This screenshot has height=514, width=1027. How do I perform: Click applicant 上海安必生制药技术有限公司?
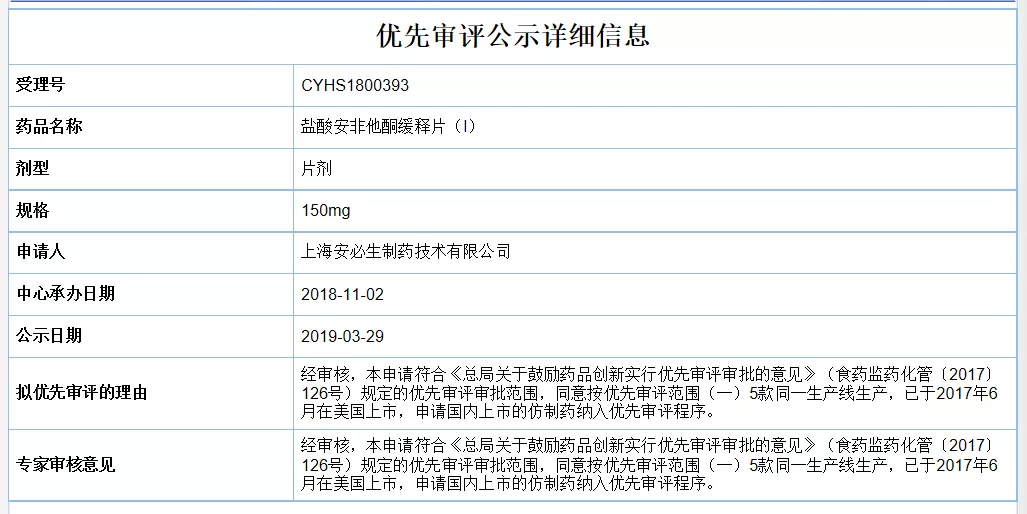pos(406,252)
